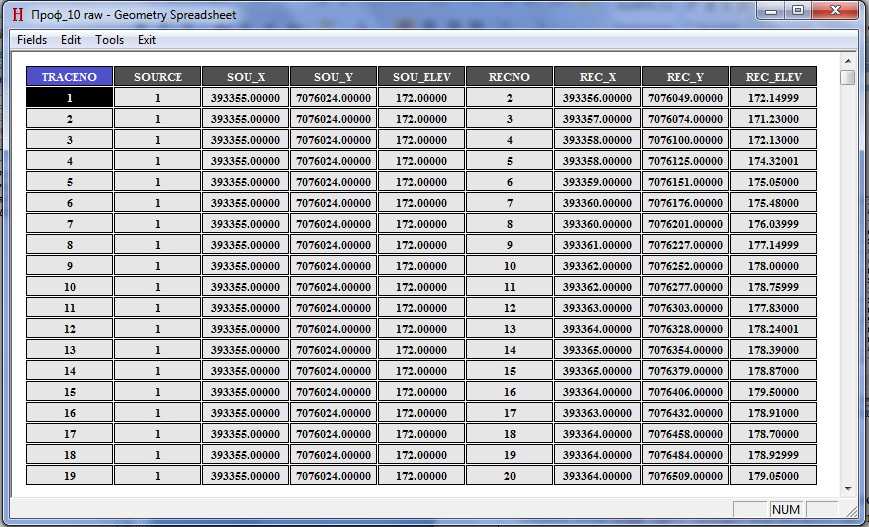Click the scroll down arrow of vertical scrollbar

pyautogui.click(x=848, y=489)
